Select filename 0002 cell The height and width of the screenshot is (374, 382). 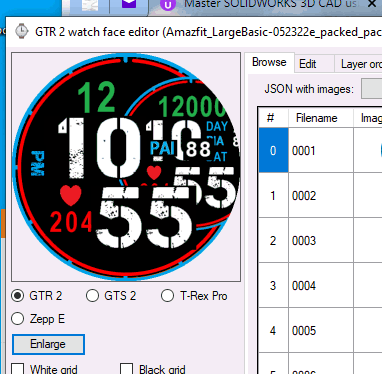[x=320, y=195]
